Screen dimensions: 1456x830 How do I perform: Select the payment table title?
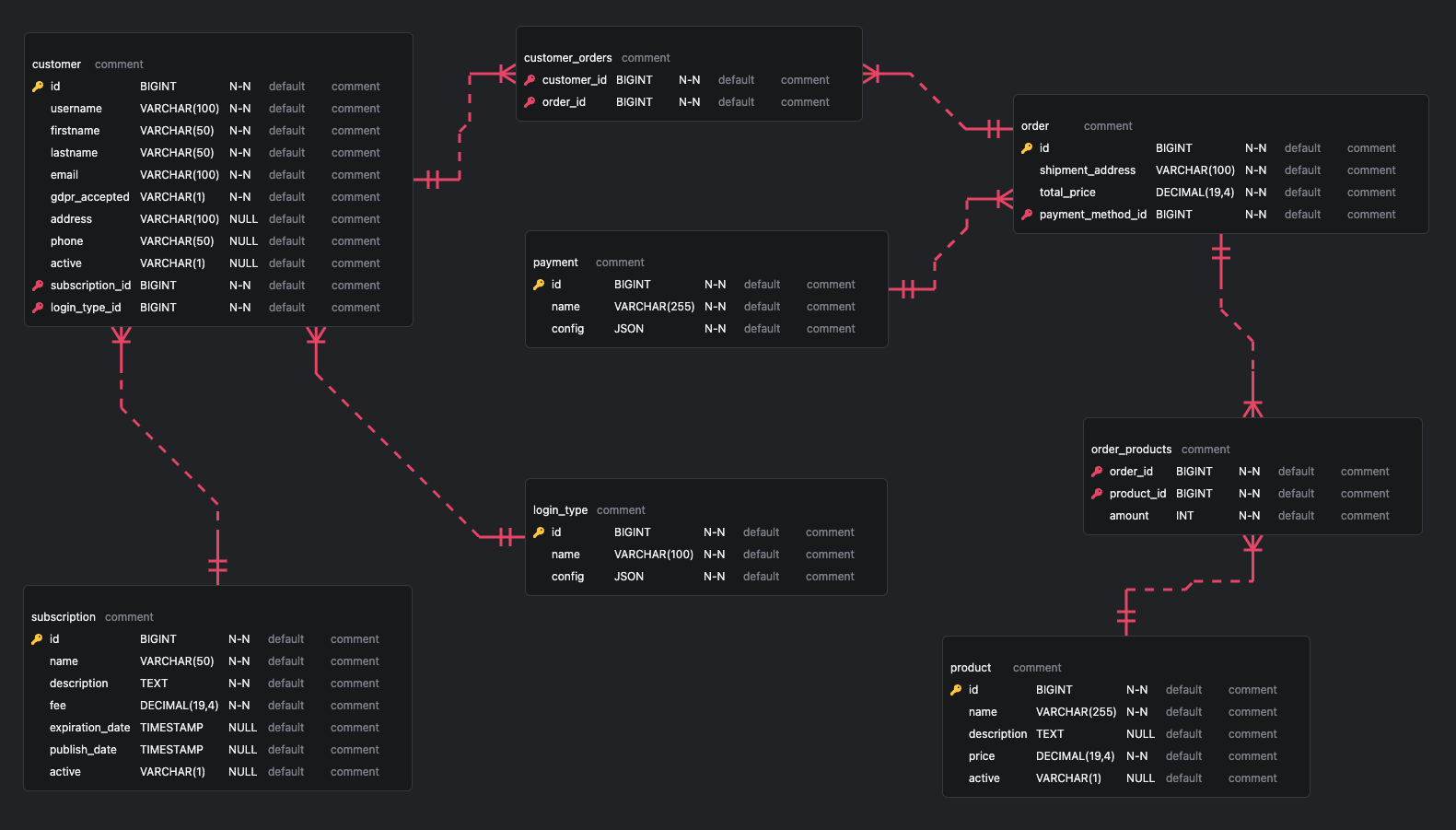click(x=555, y=263)
